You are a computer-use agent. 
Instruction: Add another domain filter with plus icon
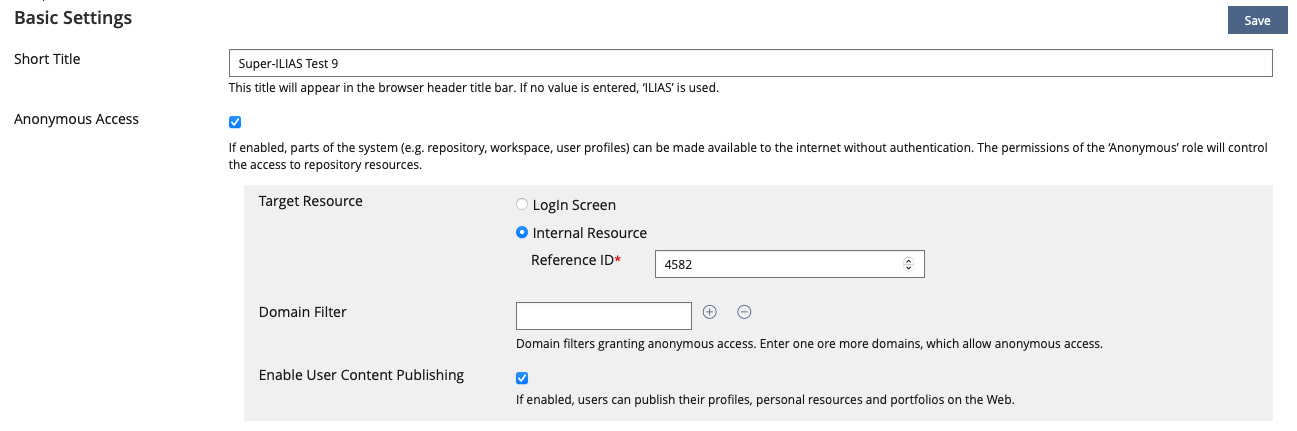pyautogui.click(x=710, y=312)
